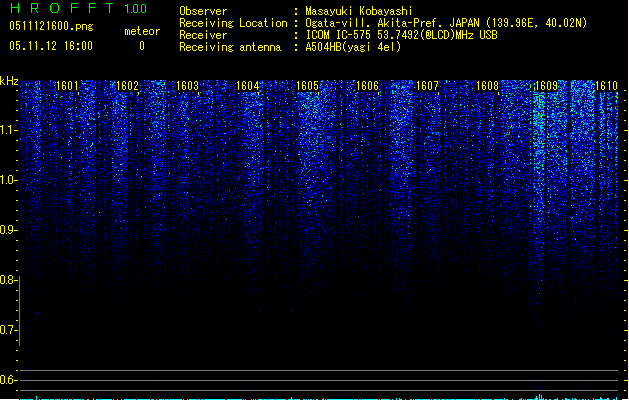
Task: Click the 1.1 kHz axis label
Action: [x=8, y=130]
